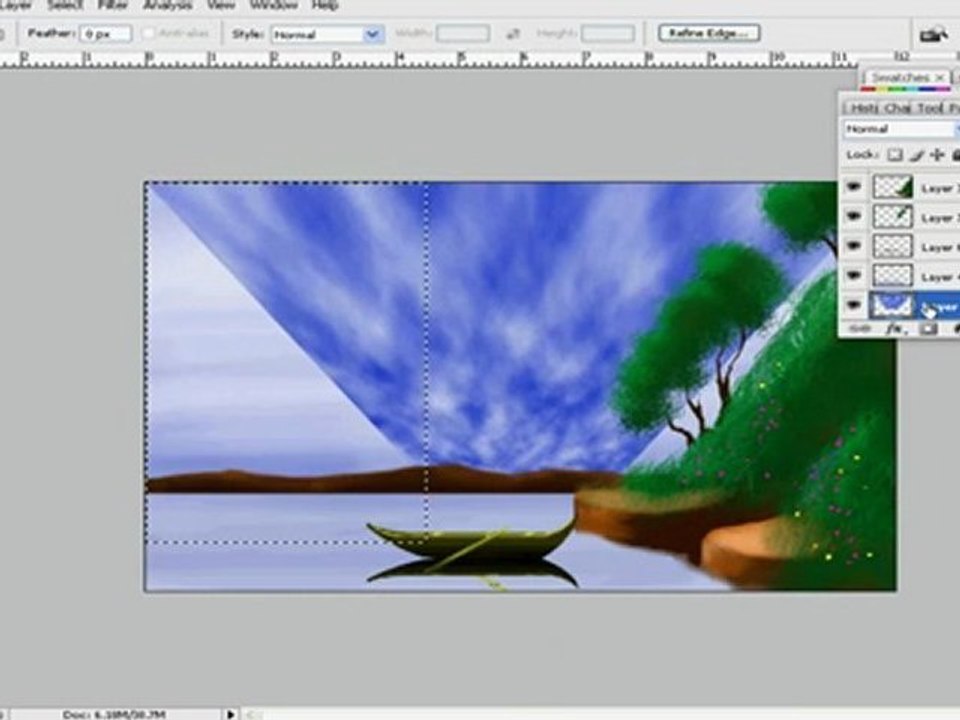Switch to the Swatches tab
This screenshot has height=720, width=960.
(899, 77)
